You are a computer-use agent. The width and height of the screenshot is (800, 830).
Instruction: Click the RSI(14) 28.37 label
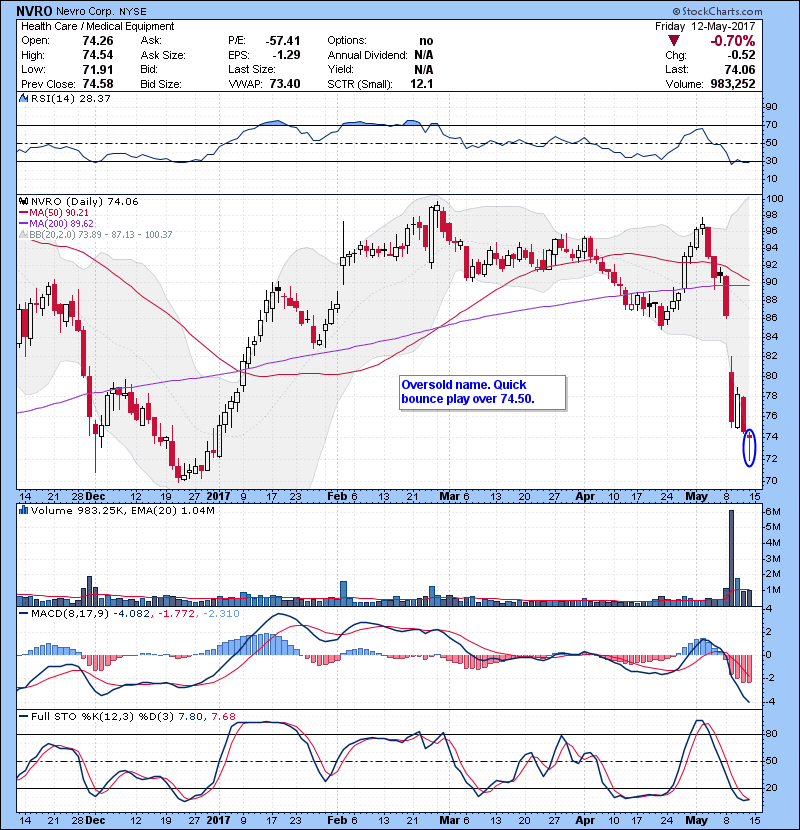point(70,98)
